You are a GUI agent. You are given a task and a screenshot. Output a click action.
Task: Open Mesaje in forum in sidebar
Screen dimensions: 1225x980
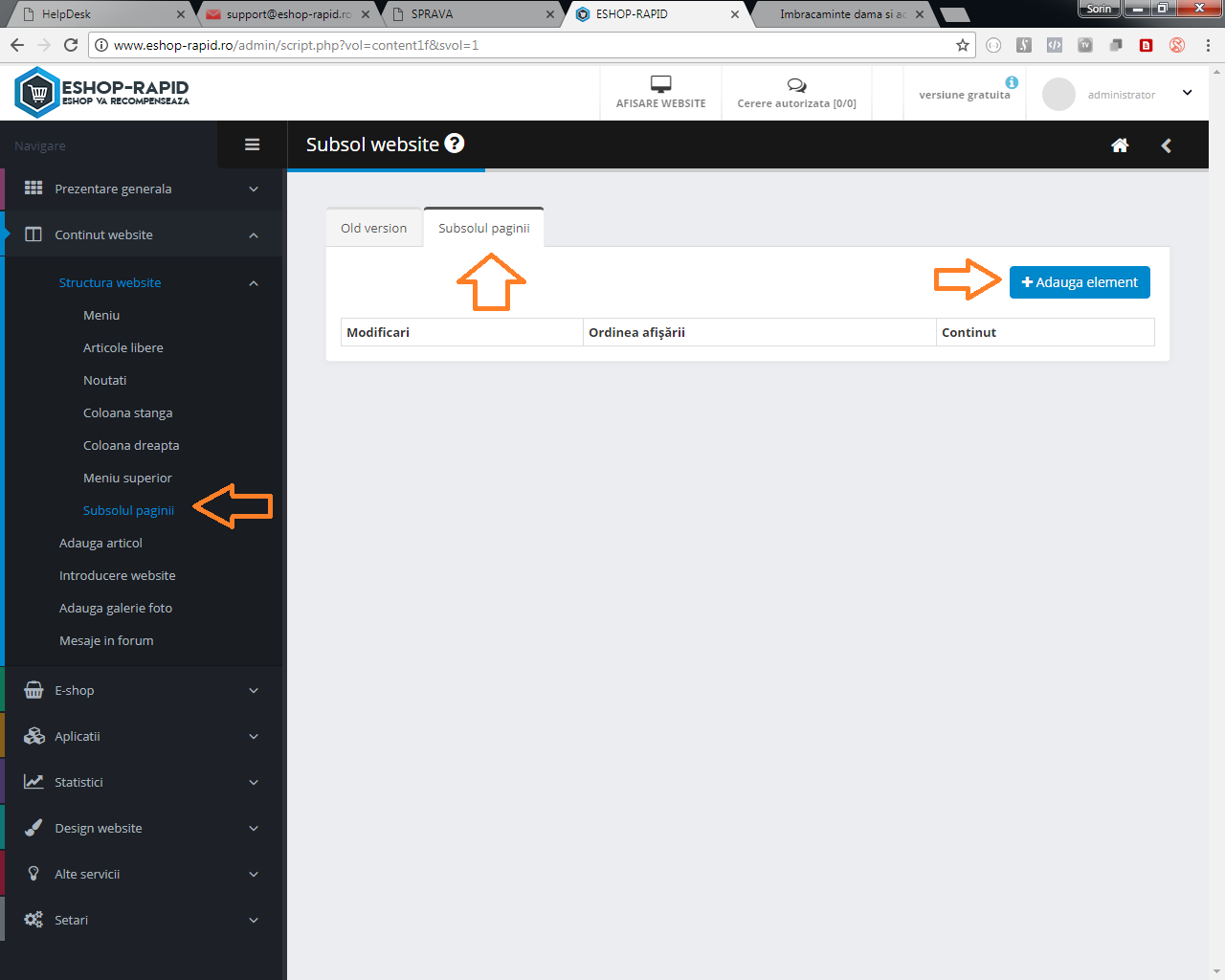(x=106, y=640)
